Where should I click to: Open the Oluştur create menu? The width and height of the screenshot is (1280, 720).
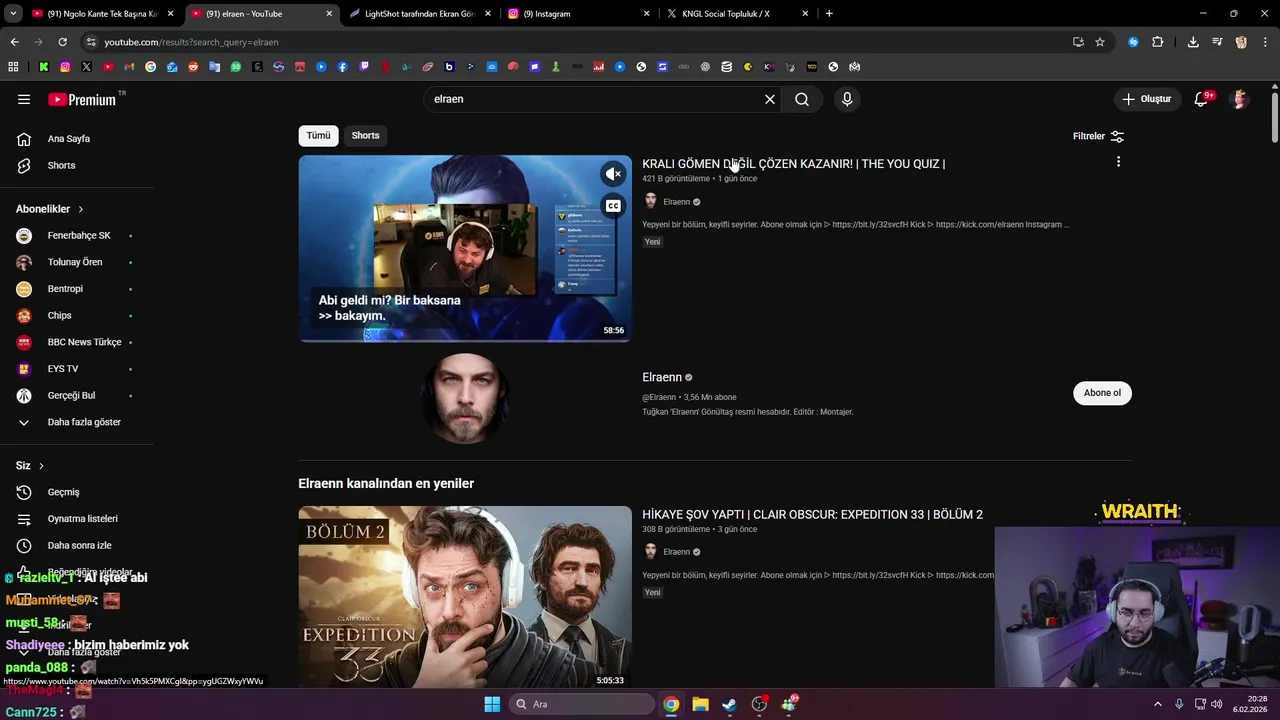[1146, 99]
